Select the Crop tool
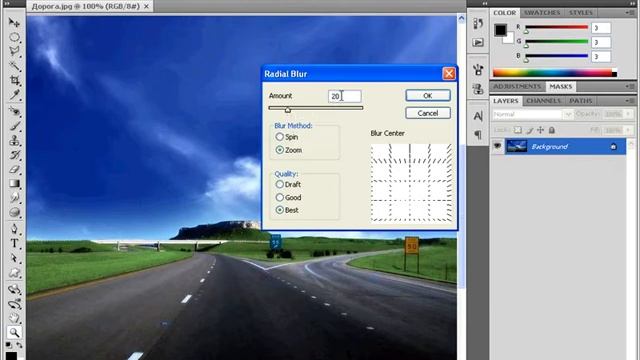 (x=14, y=80)
